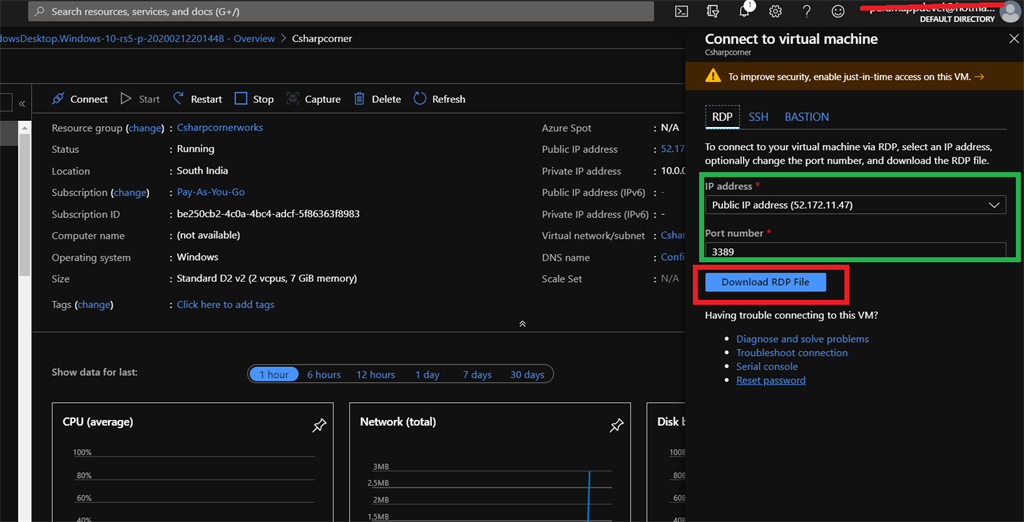Click the Csharpcorner breadcrumb item
Screen dimensions: 1024x522
(322, 39)
